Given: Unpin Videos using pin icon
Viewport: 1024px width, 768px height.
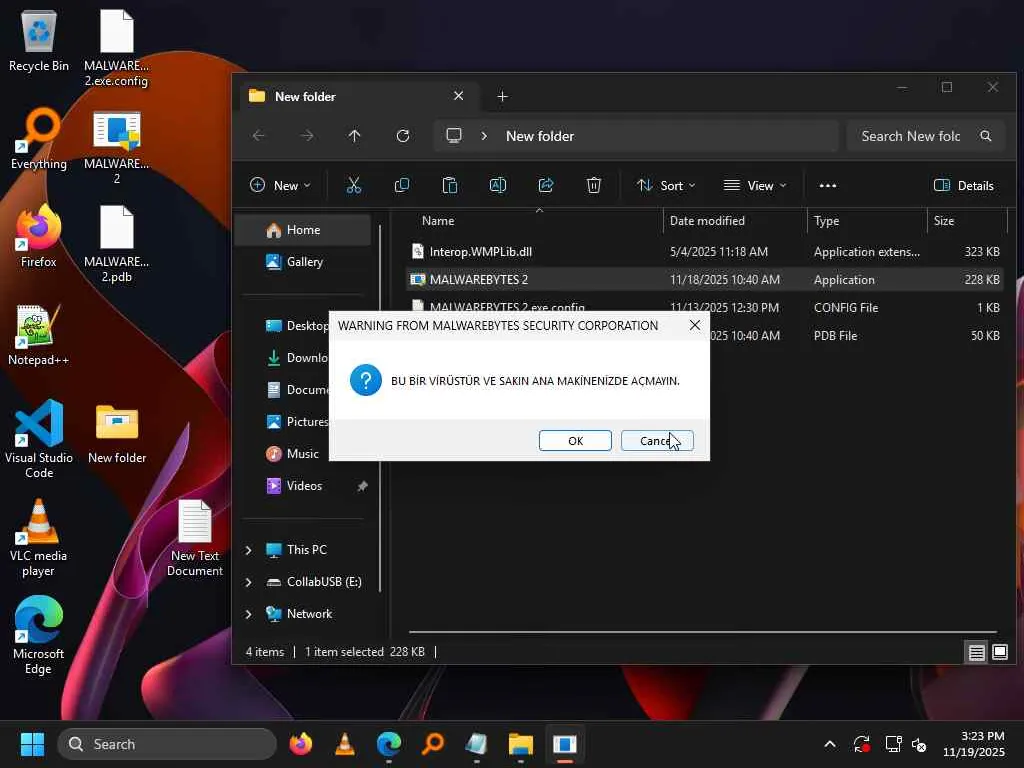Looking at the screenshot, I should pos(362,486).
